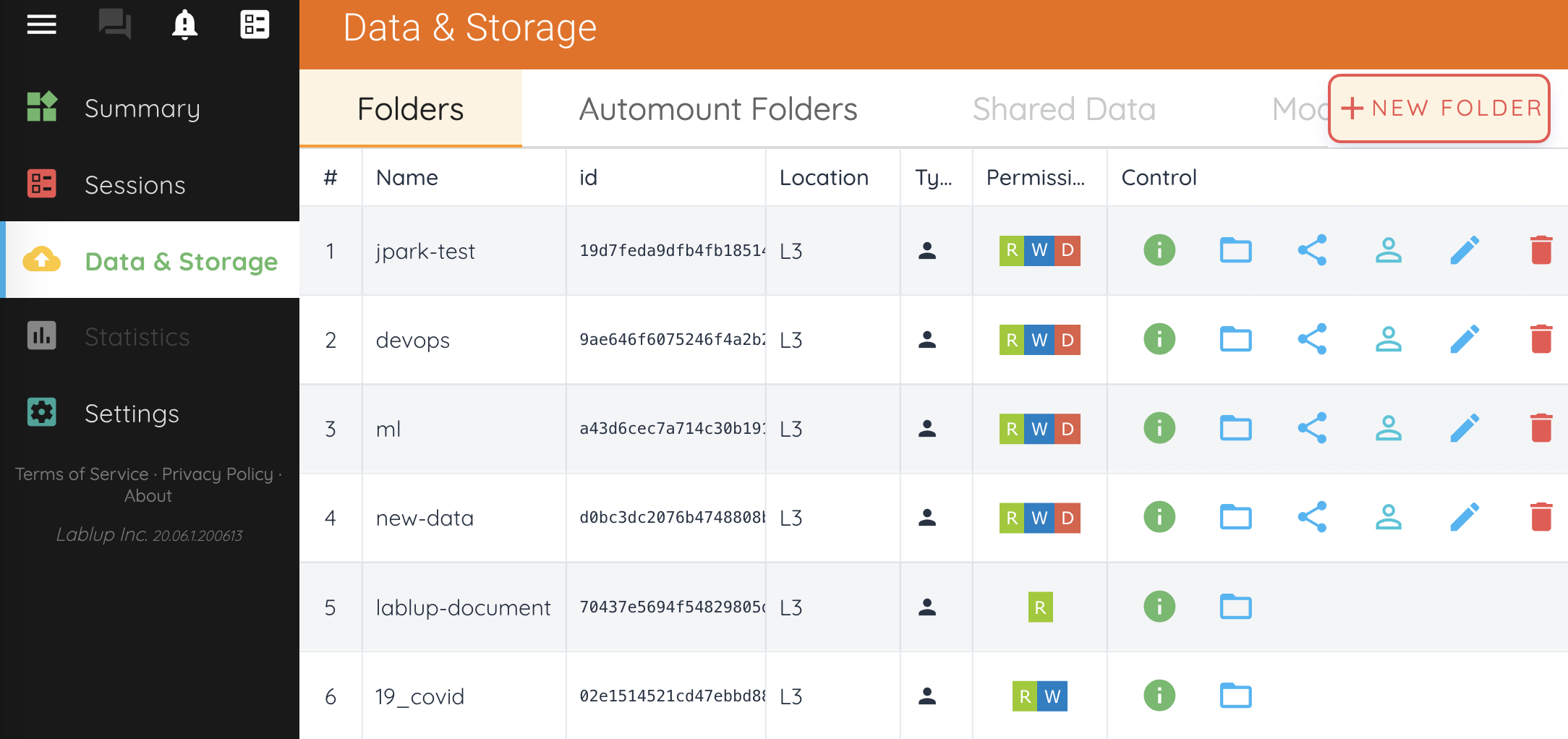This screenshot has width=1568, height=739.
Task: Open ml folder file browser icon
Action: click(1236, 428)
